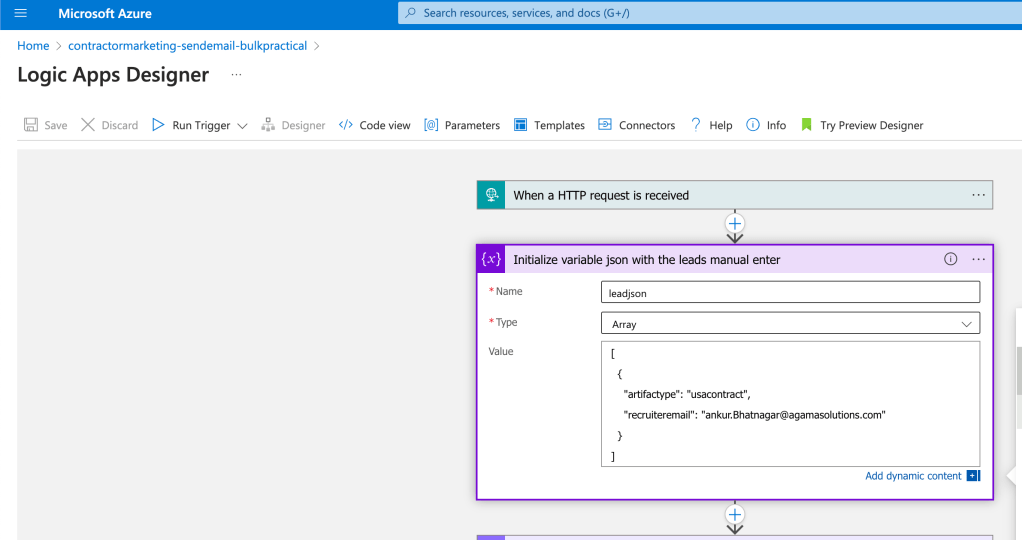Click the vertical scrollbar of the designer canvas
This screenshot has width=1022, height=540.
pos(1018,372)
